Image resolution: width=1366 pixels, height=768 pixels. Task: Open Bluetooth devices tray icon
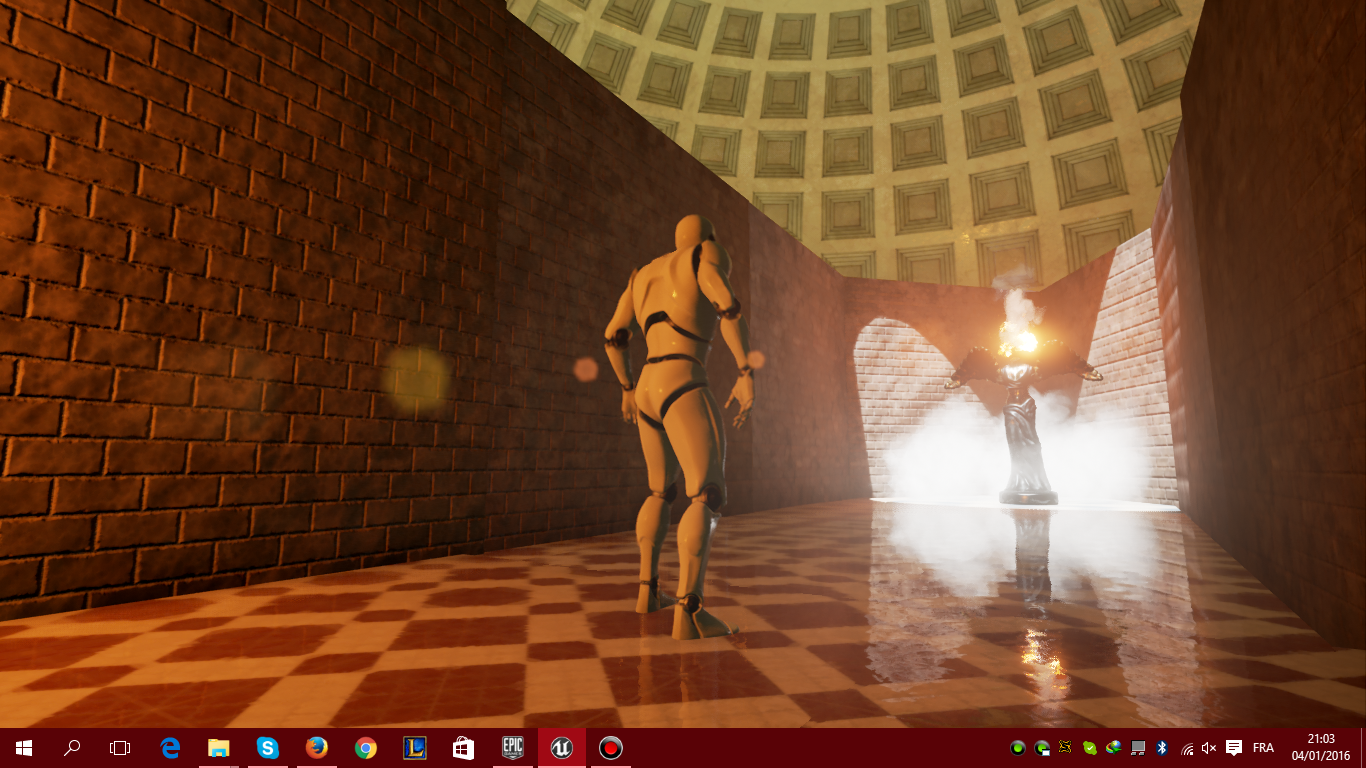click(1162, 748)
